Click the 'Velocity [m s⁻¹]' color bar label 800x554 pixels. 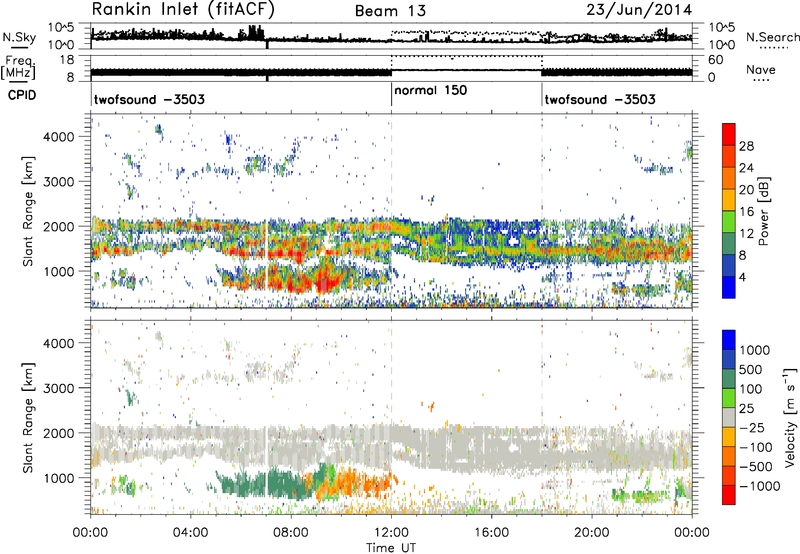point(790,417)
